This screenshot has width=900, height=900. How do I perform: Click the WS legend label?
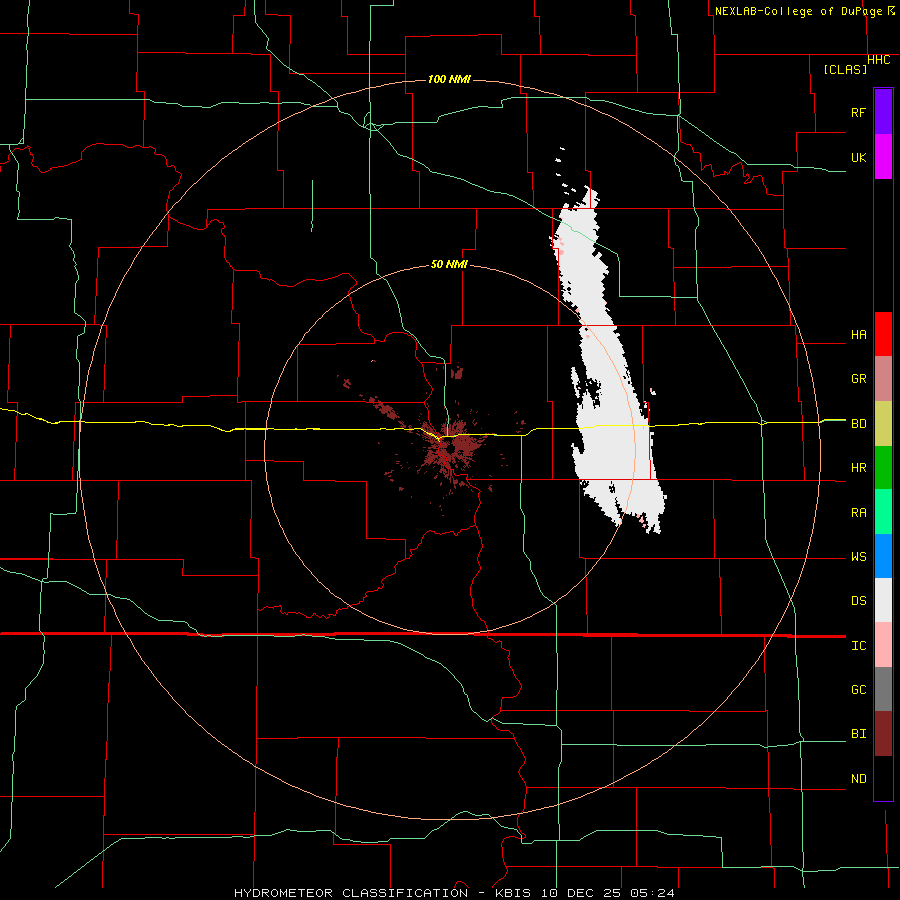pyautogui.click(x=858, y=557)
